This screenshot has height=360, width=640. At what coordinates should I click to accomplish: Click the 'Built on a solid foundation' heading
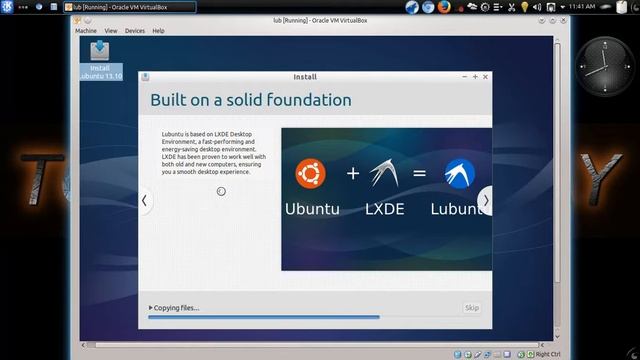[x=251, y=100]
